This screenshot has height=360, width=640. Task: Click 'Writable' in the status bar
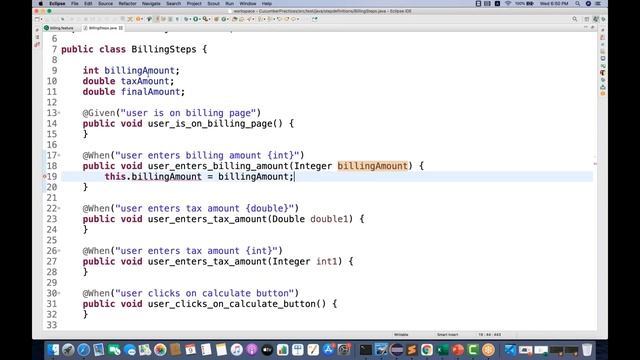[401, 335]
